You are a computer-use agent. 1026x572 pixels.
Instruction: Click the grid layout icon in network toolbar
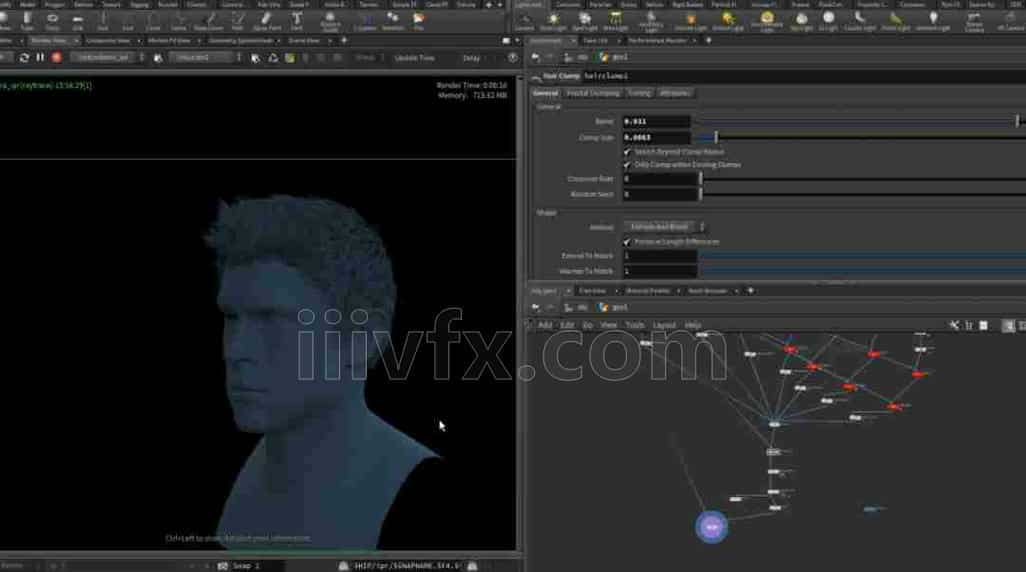click(x=983, y=325)
